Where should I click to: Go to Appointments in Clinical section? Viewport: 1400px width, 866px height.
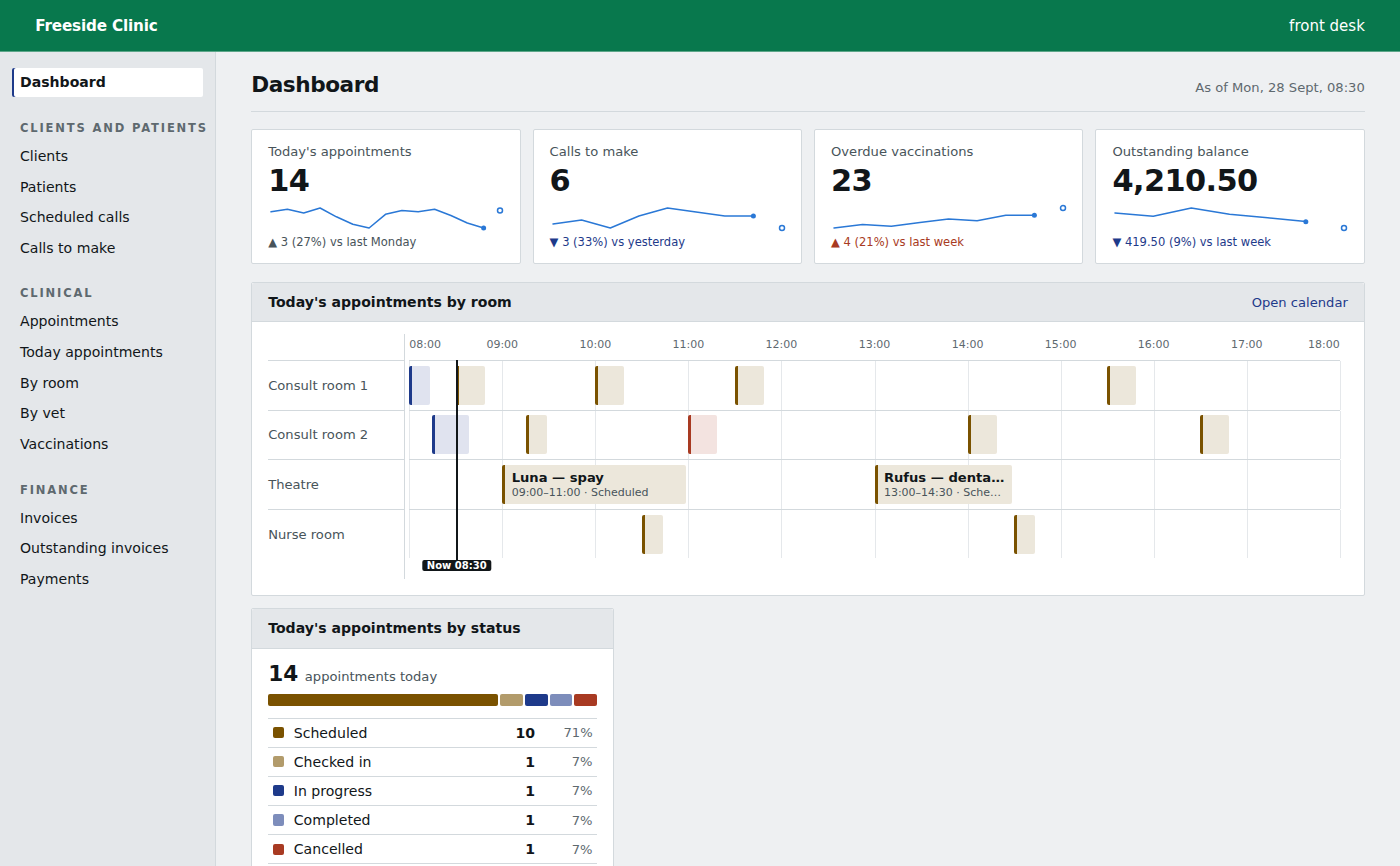tap(69, 321)
